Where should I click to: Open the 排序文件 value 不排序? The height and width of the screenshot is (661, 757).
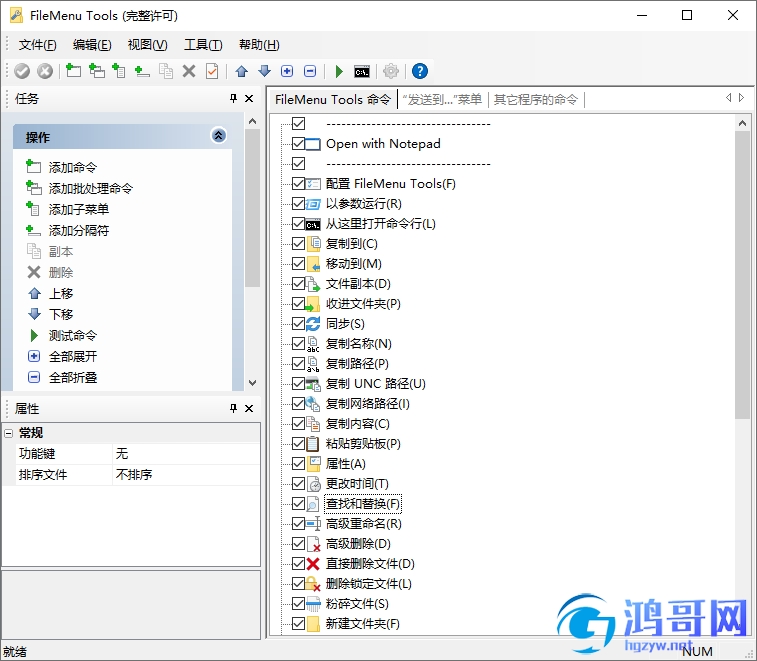coord(186,475)
